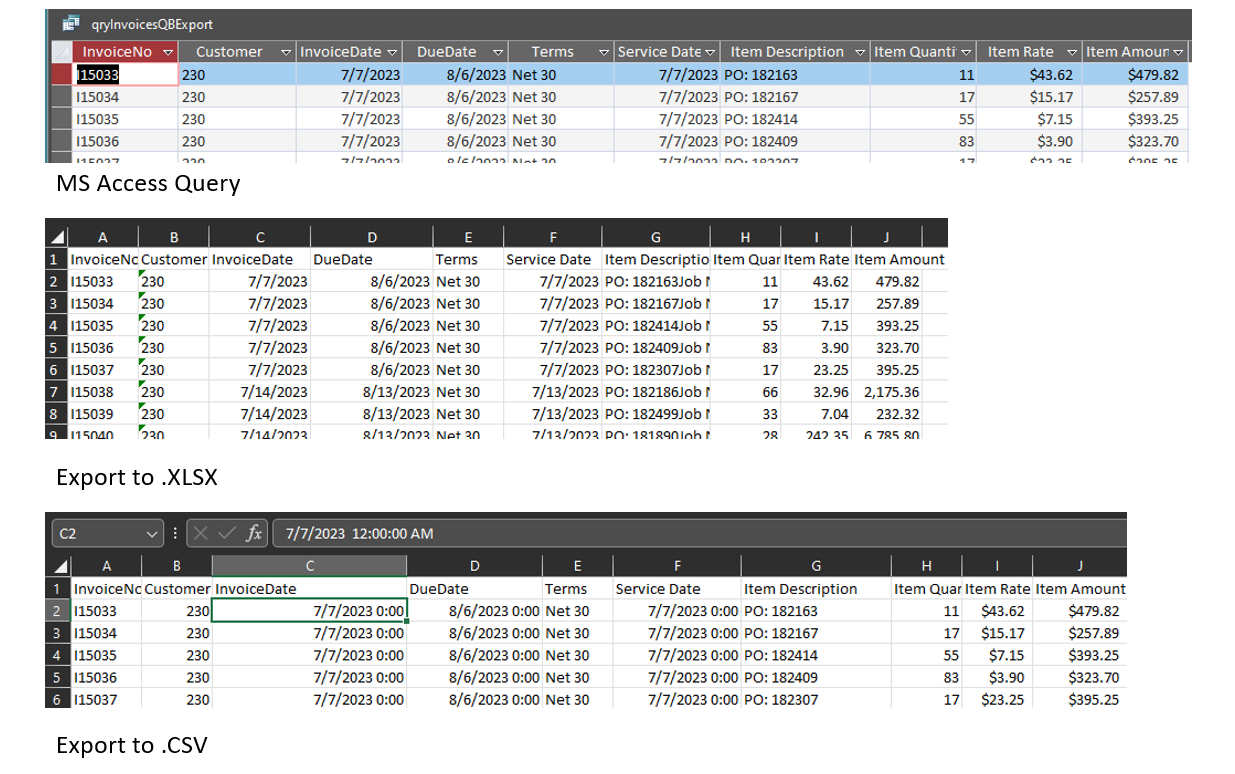The height and width of the screenshot is (774, 1235).
Task: Open the Customer column filter dropdown
Action: 286,51
